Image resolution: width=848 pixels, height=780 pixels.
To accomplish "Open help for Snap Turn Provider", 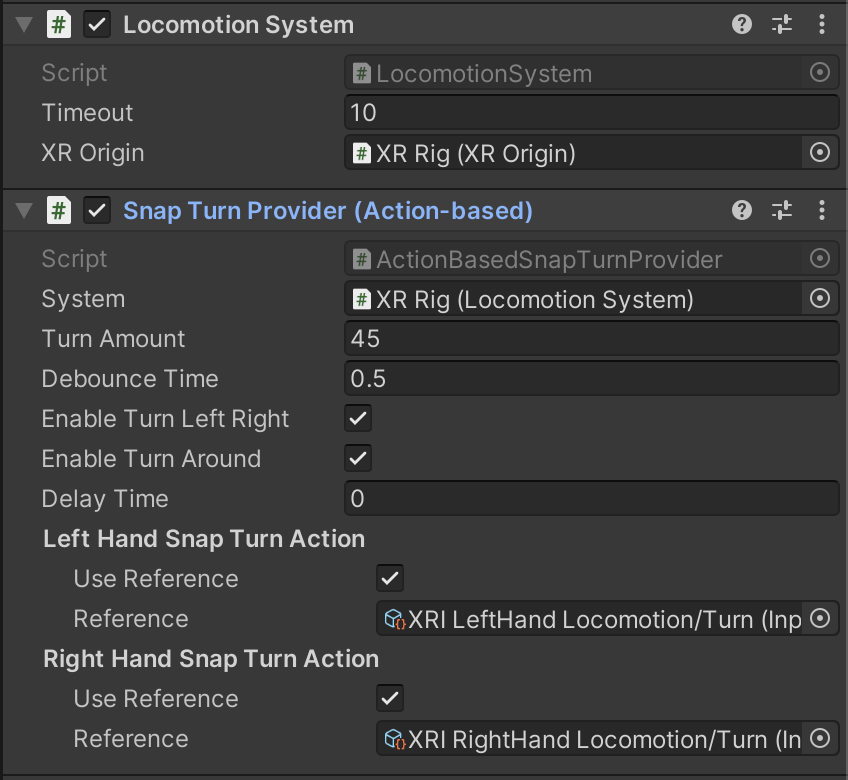I will point(742,210).
